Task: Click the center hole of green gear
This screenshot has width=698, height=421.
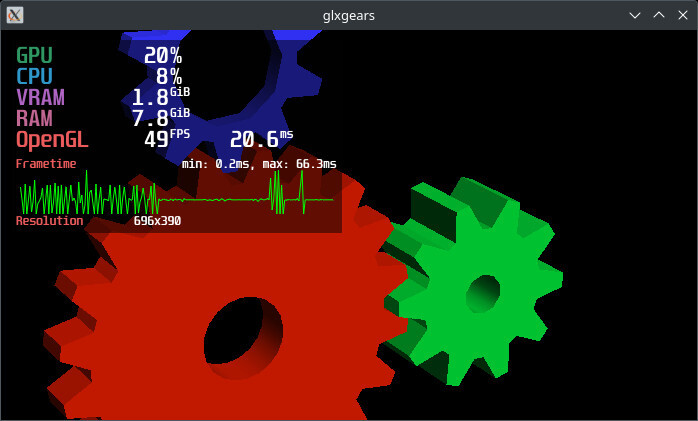Action: pos(484,293)
